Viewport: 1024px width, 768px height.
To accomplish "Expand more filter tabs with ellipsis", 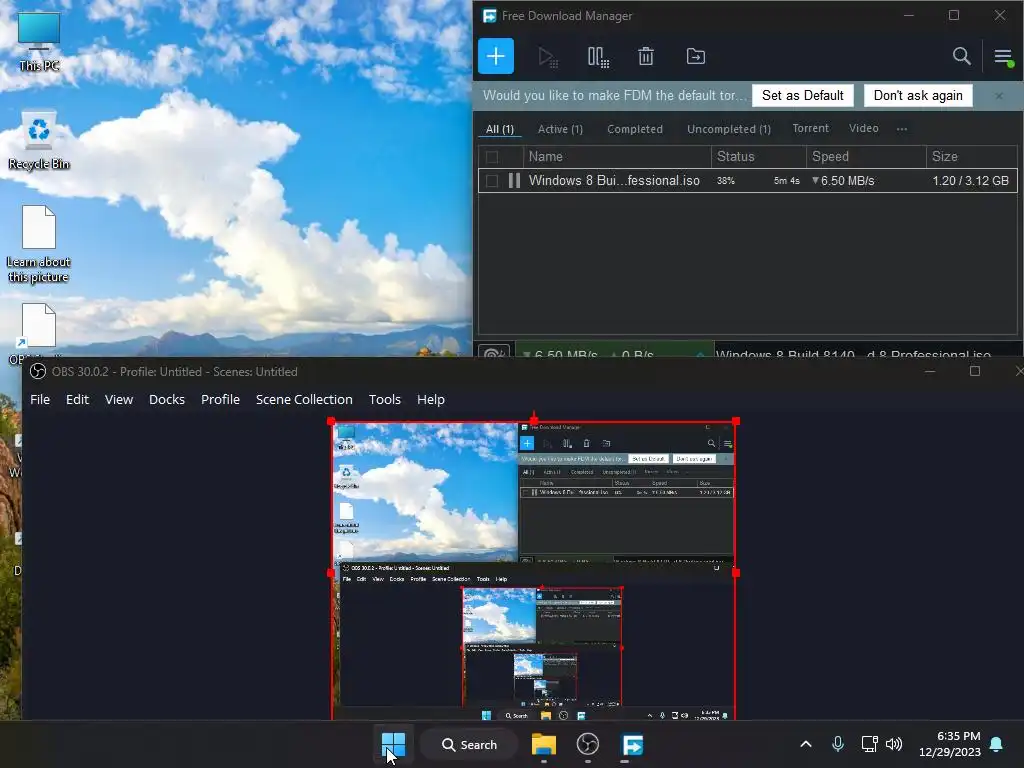I will click(x=902, y=129).
